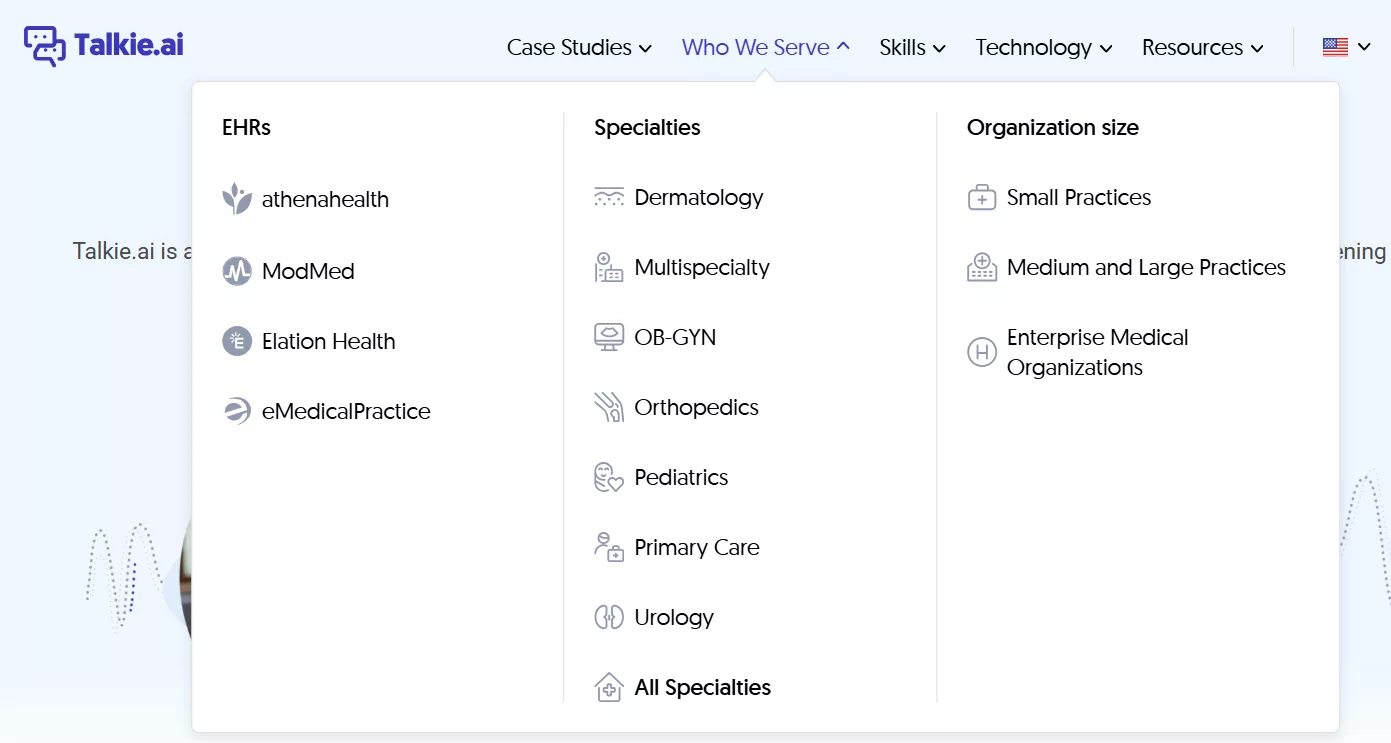Click the Dermatology skin icon
The height and width of the screenshot is (743, 1391).
pos(609,197)
